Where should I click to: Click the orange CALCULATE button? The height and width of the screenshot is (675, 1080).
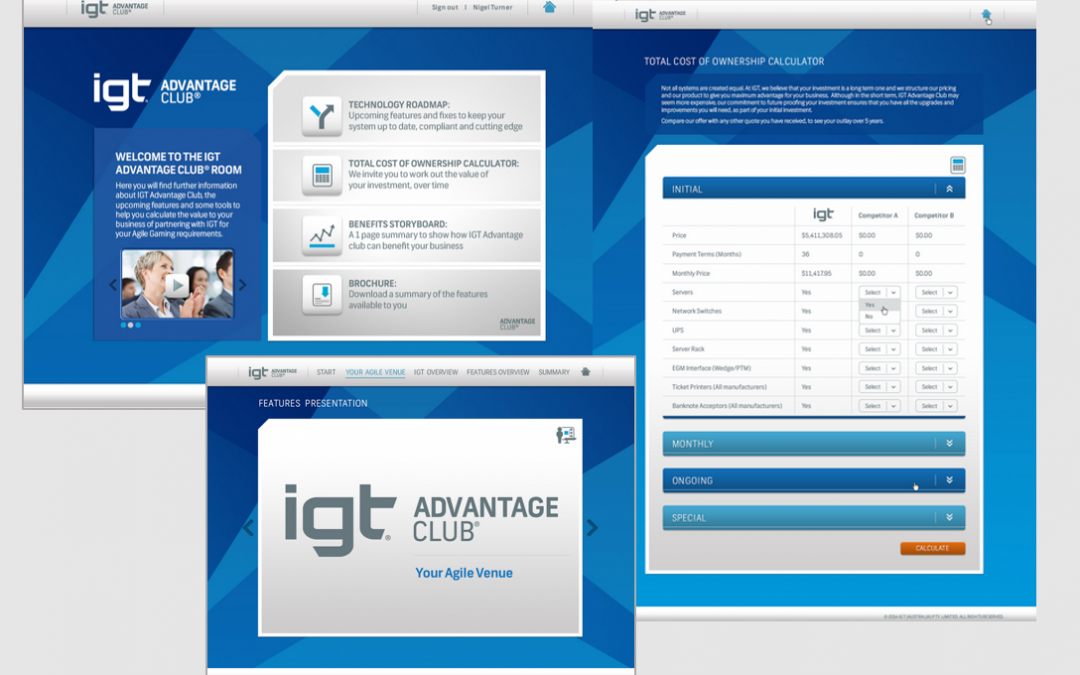(932, 548)
